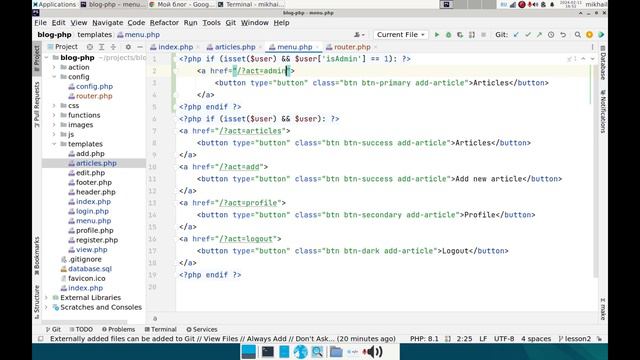Open the Structure tool window
The height and width of the screenshot is (360, 640).
pos(37,302)
